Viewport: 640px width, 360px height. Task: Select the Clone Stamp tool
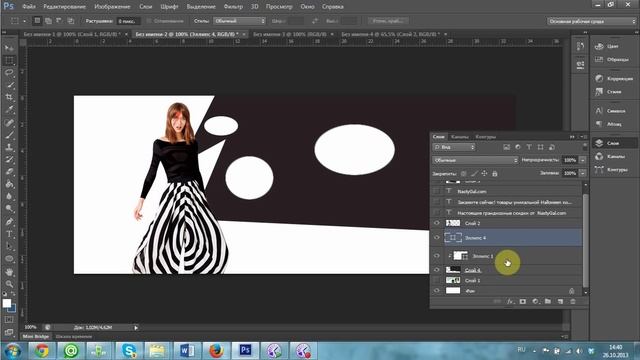9,147
